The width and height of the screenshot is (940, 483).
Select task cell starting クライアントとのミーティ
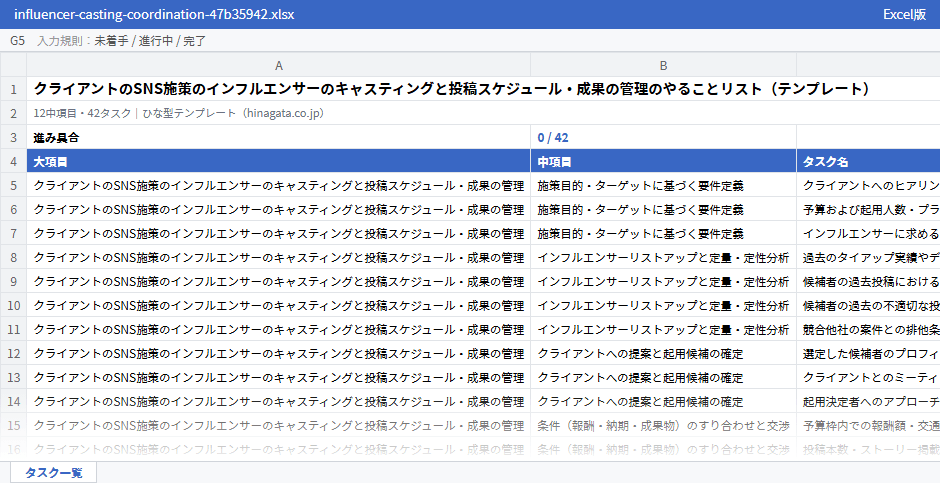868,377
